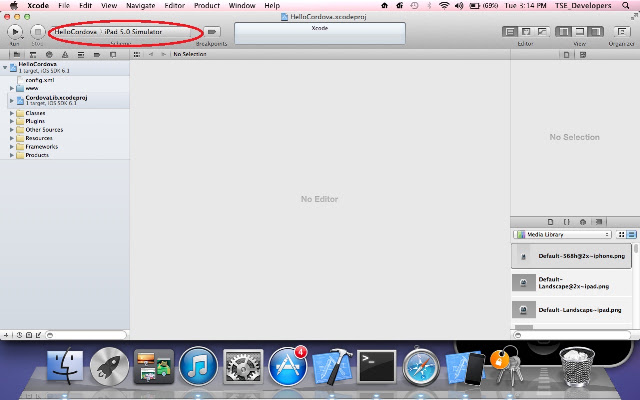Image resolution: width=640 pixels, height=400 pixels.
Task: Open the related files grid menu
Action: click(x=137, y=54)
